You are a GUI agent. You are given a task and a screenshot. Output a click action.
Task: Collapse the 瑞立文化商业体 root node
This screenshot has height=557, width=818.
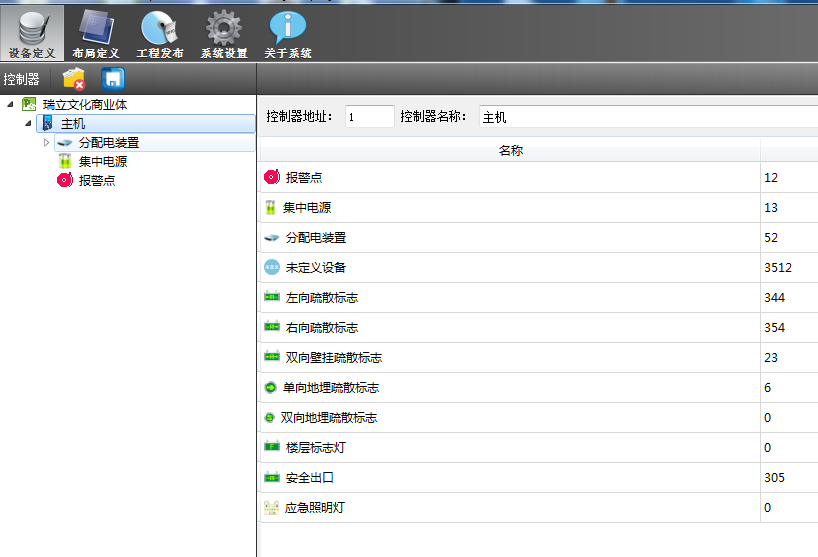pyautogui.click(x=10, y=105)
